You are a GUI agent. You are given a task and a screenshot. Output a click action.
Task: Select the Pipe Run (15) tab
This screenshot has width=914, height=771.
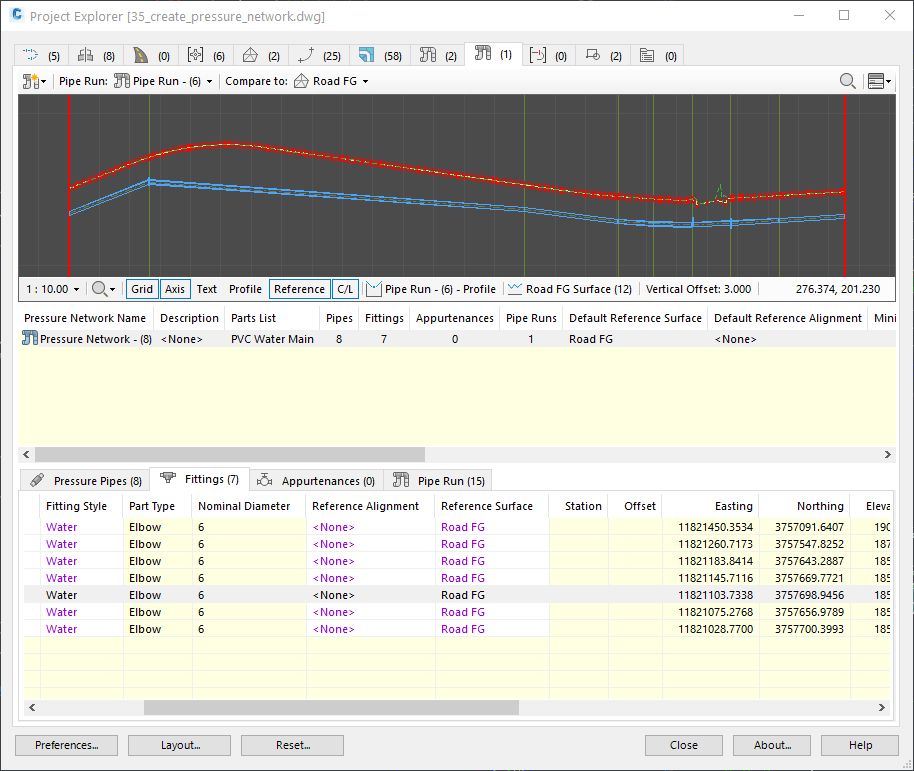tap(440, 481)
